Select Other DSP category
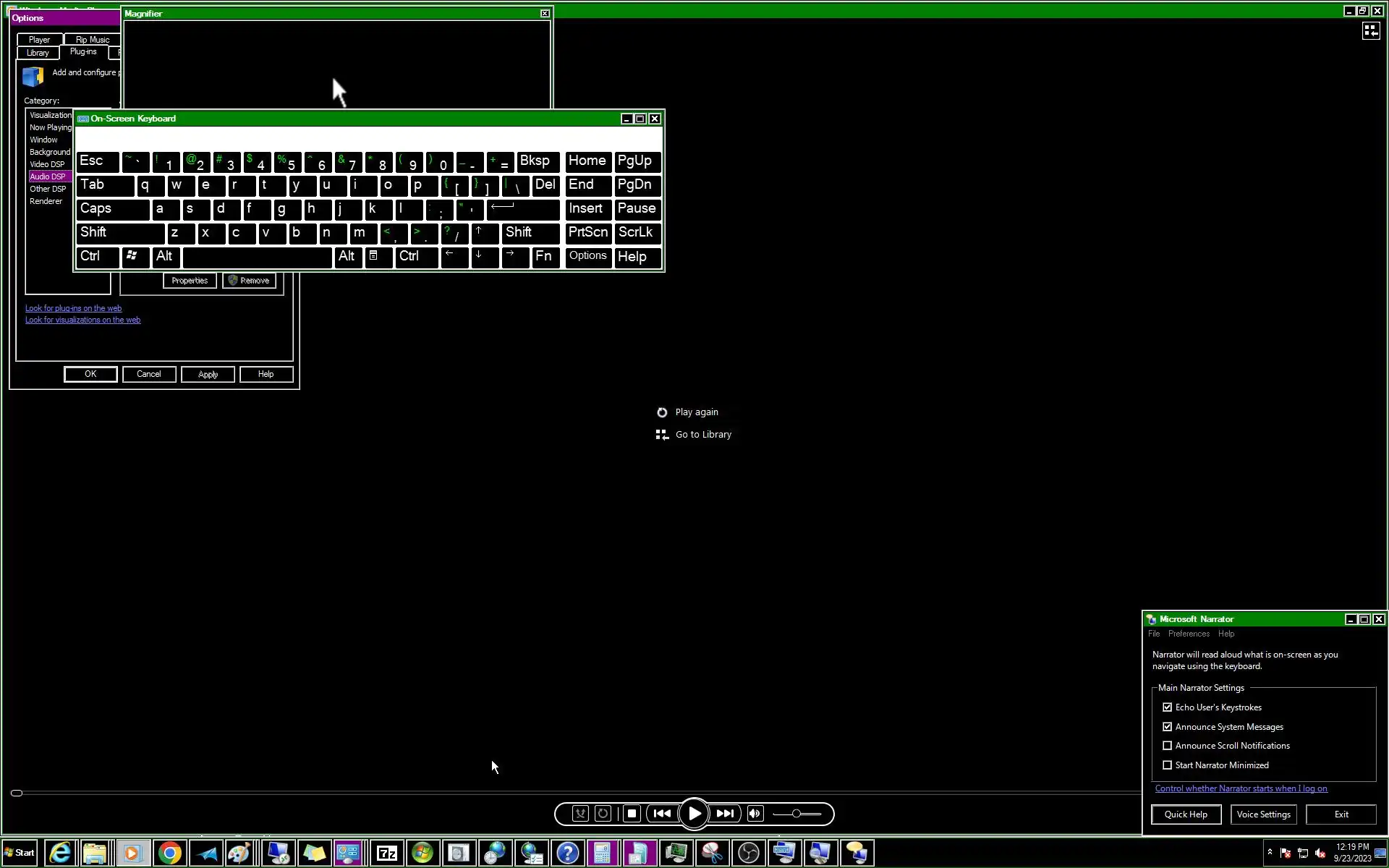1389x868 pixels. tap(48, 189)
